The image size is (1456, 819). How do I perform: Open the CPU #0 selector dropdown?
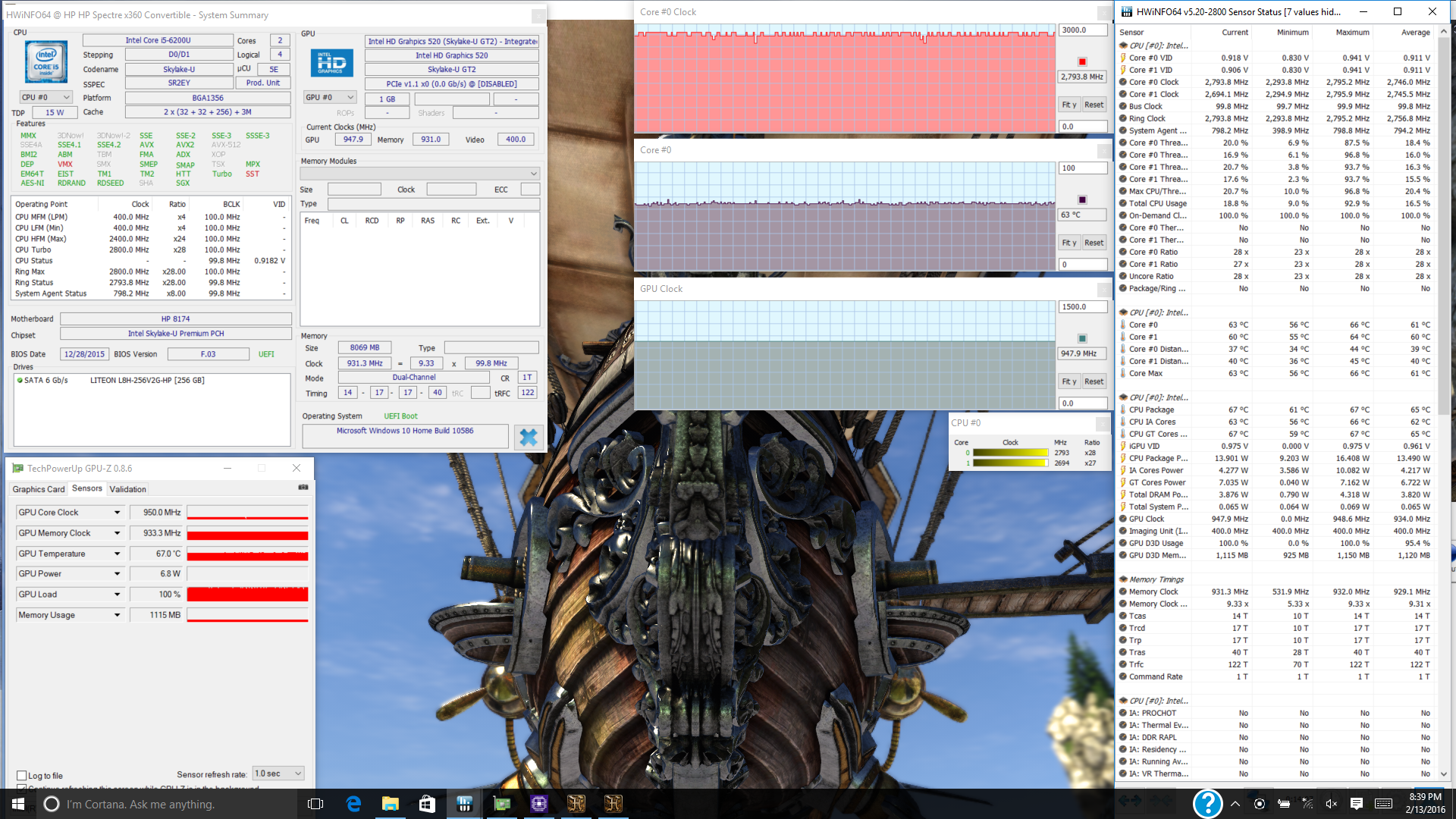[x=45, y=97]
